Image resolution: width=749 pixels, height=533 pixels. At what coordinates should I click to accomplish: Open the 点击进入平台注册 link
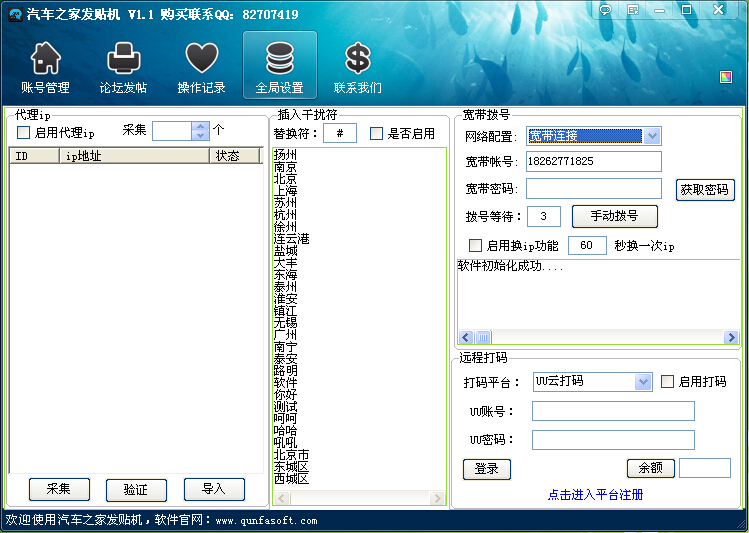coord(595,494)
